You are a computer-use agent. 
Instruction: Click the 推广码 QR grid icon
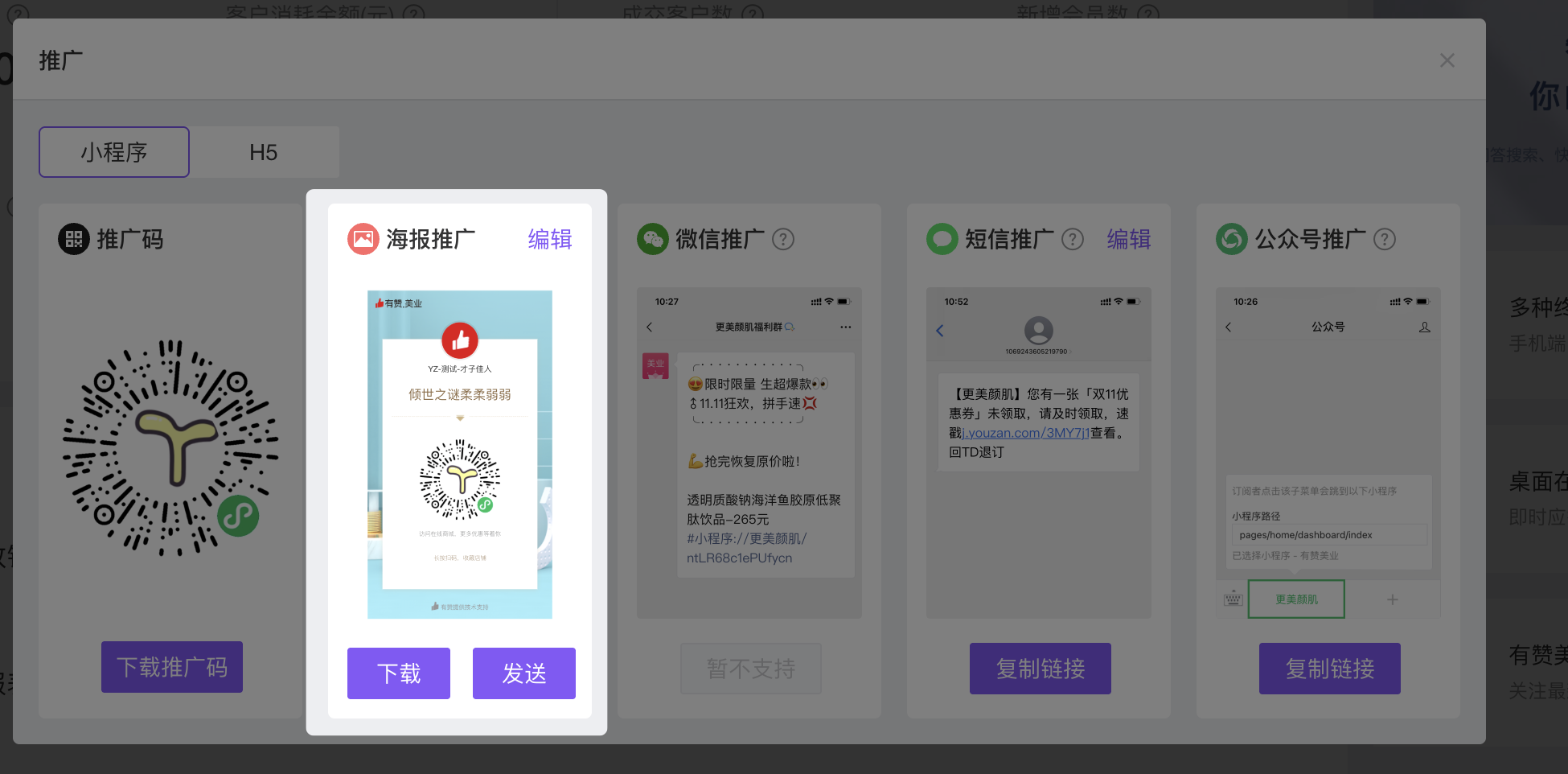pos(74,239)
